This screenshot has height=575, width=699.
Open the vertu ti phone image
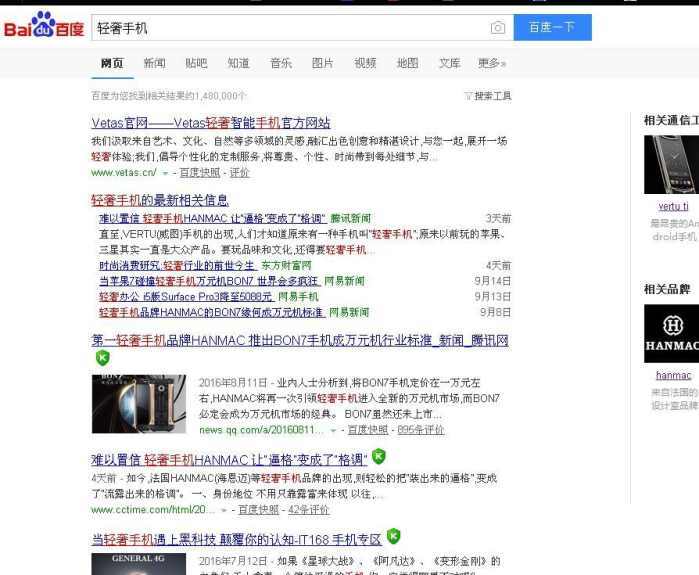click(671, 164)
